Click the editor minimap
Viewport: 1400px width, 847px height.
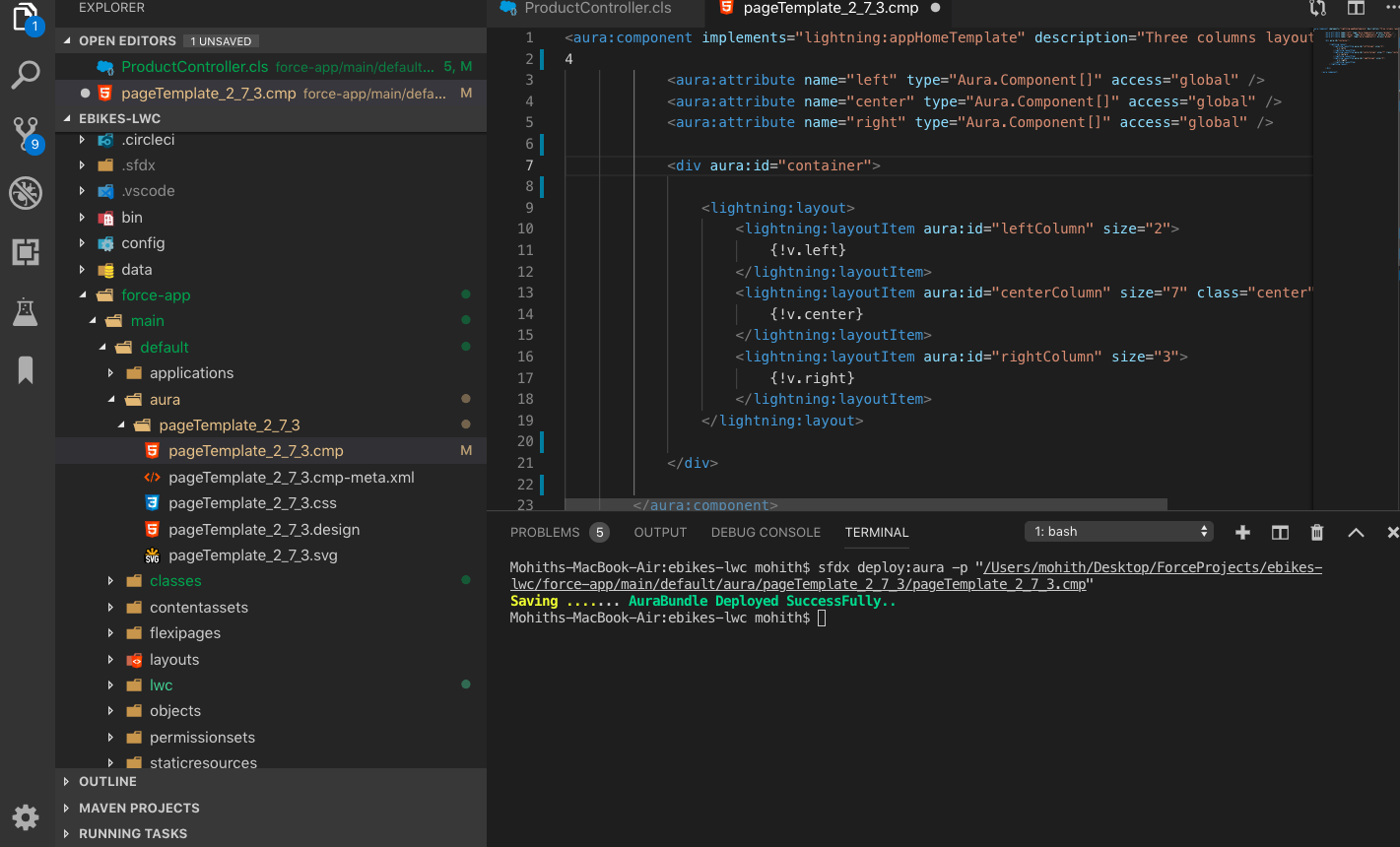click(x=1356, y=49)
